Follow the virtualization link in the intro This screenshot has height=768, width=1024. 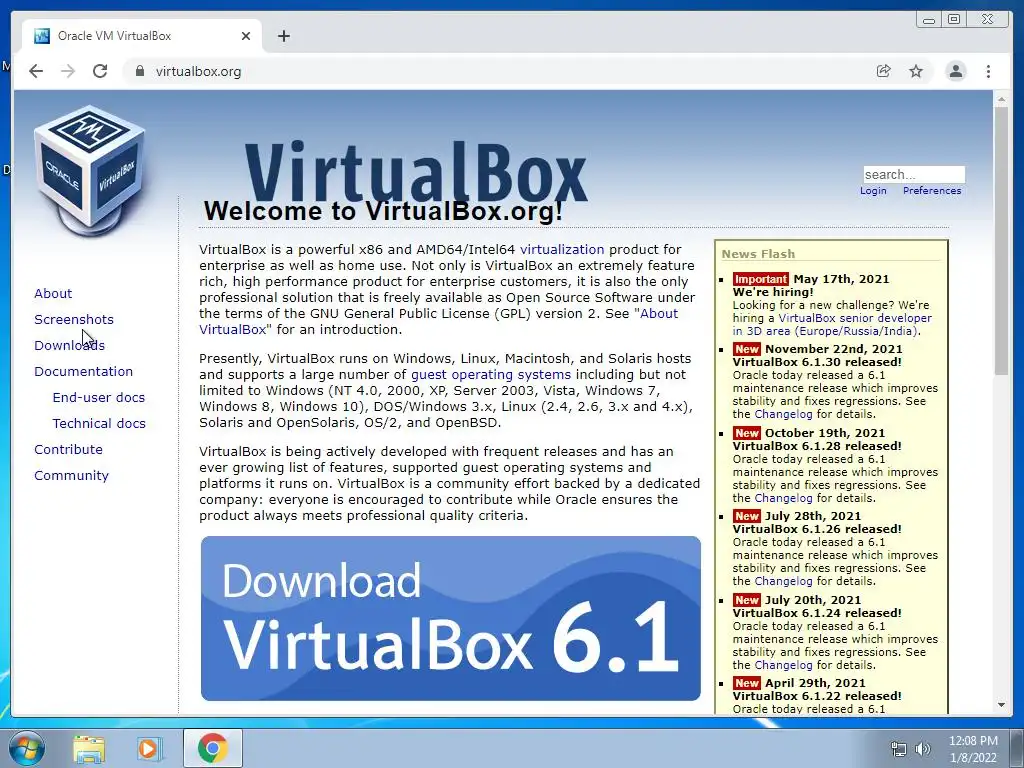(x=562, y=249)
